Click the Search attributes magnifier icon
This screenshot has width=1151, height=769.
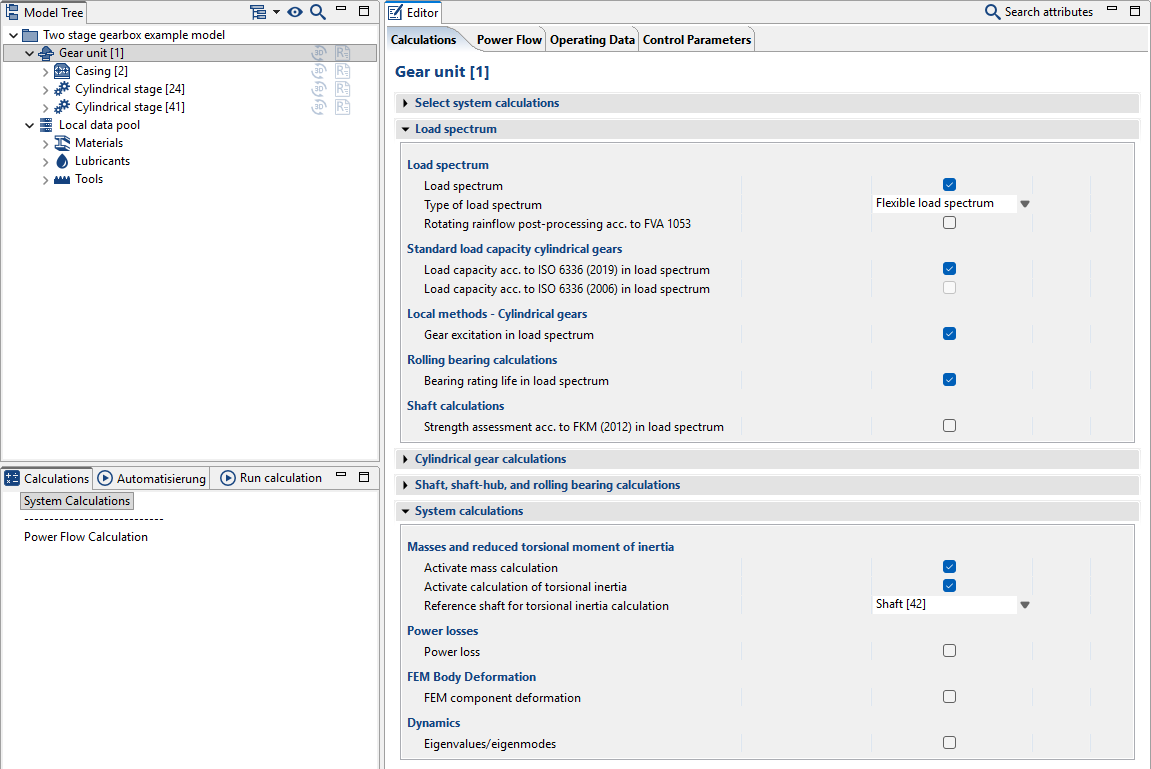click(x=992, y=12)
